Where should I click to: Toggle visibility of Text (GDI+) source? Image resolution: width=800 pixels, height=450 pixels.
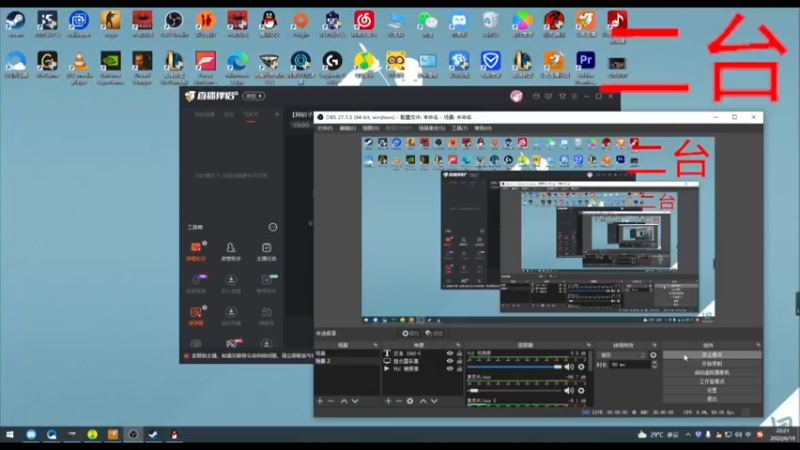[449, 353]
